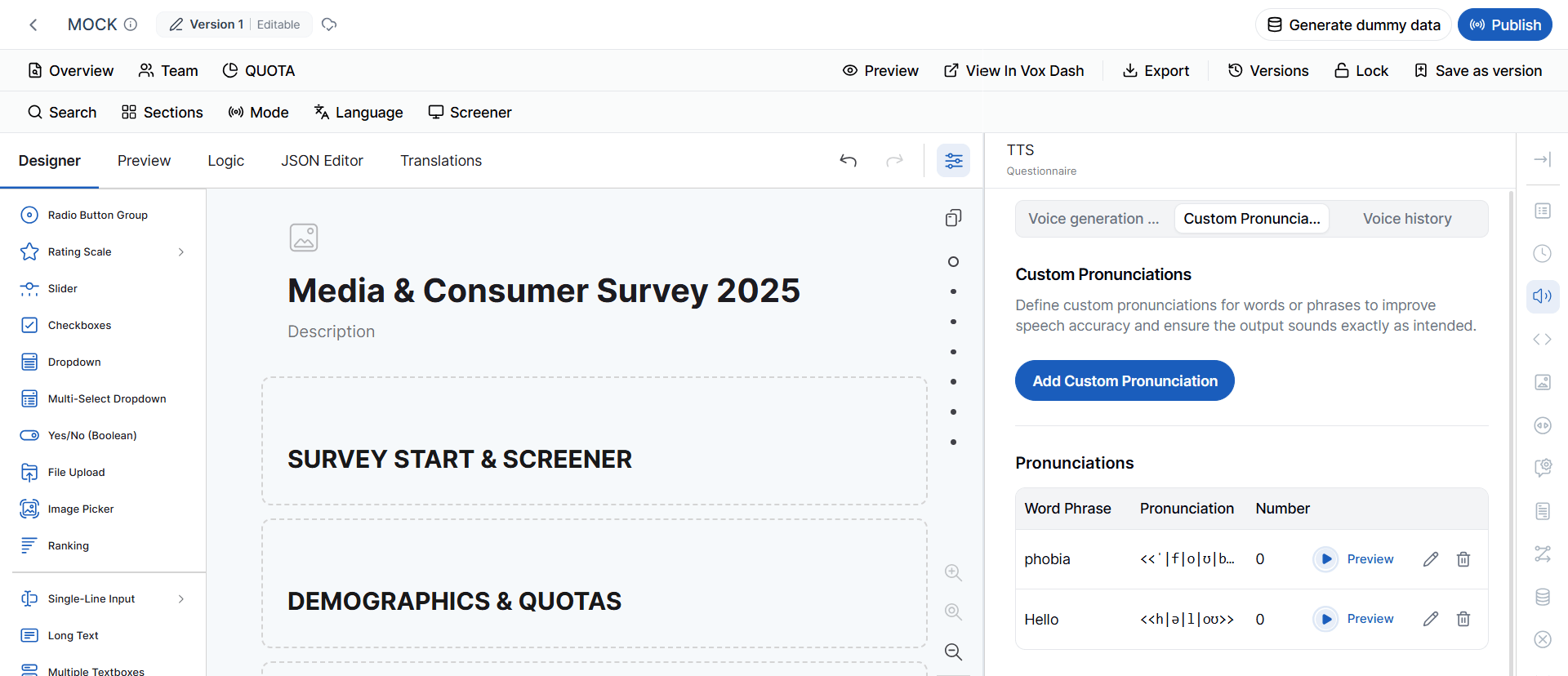Click the zoom out magnifier icon
Image resolution: width=1568 pixels, height=676 pixels.
[x=953, y=652]
